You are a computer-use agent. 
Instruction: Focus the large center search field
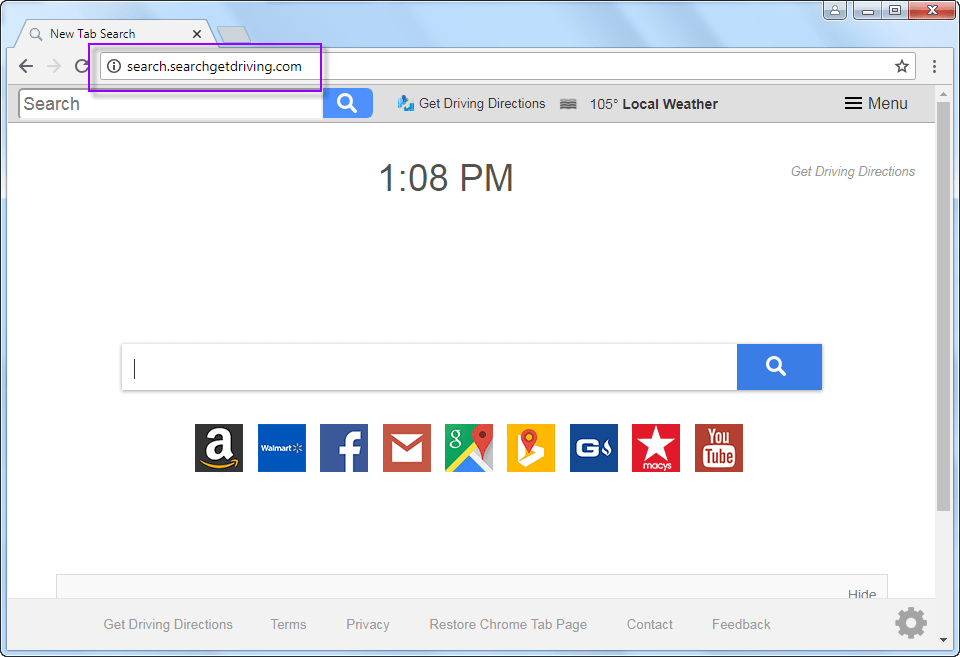click(x=429, y=367)
